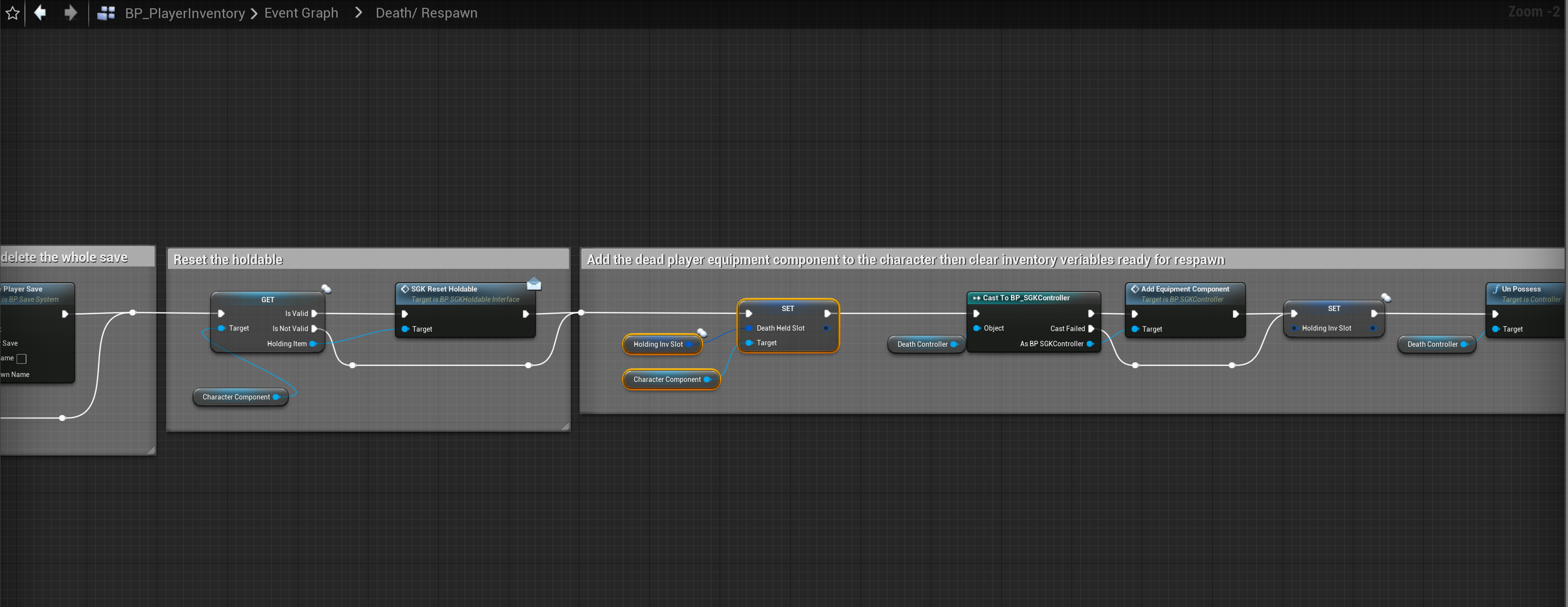The width and height of the screenshot is (1568, 607).
Task: Select the Character Component variable under GET node
Action: point(236,397)
